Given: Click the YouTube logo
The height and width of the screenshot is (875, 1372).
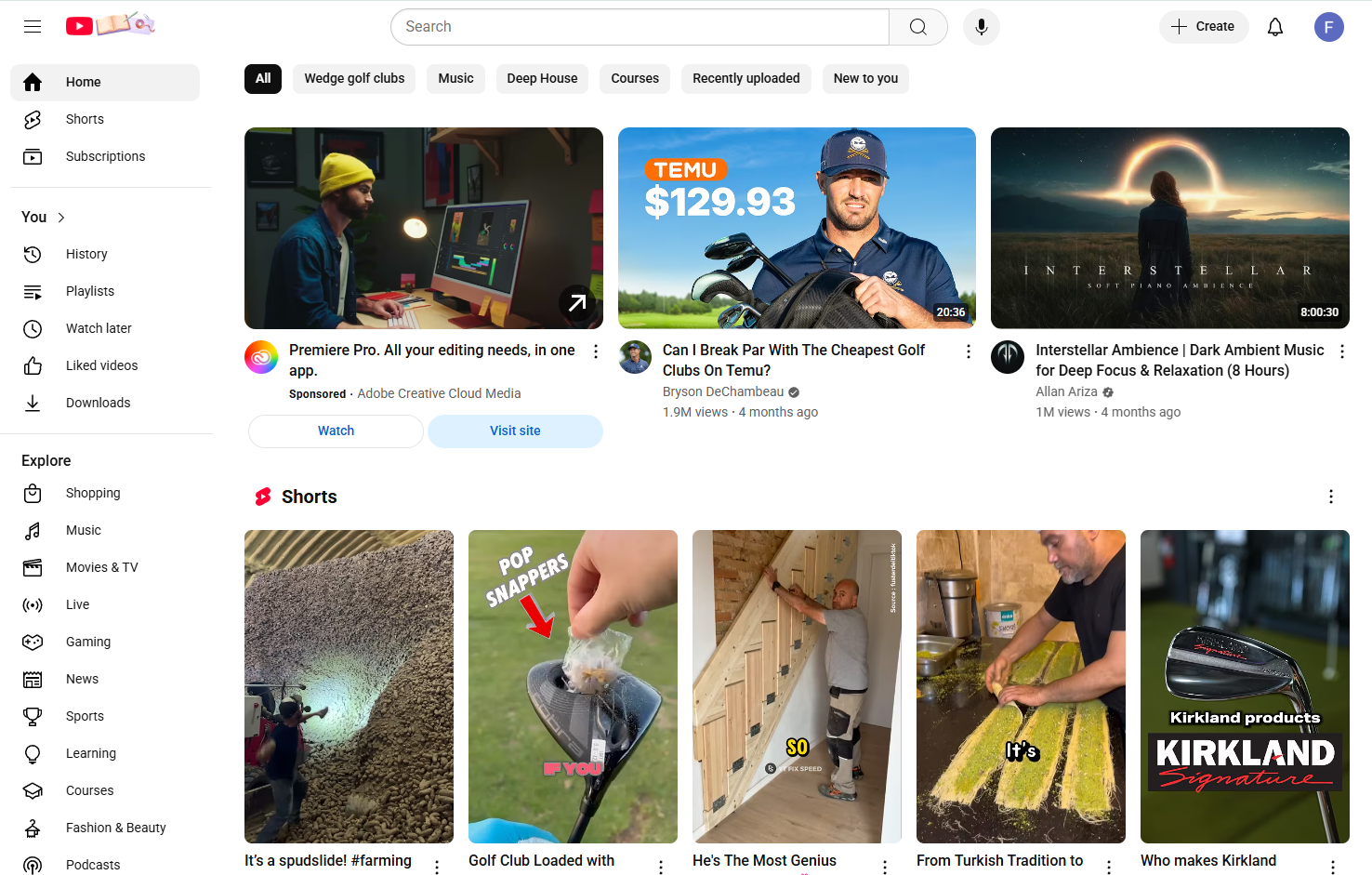Looking at the screenshot, I should [x=111, y=25].
